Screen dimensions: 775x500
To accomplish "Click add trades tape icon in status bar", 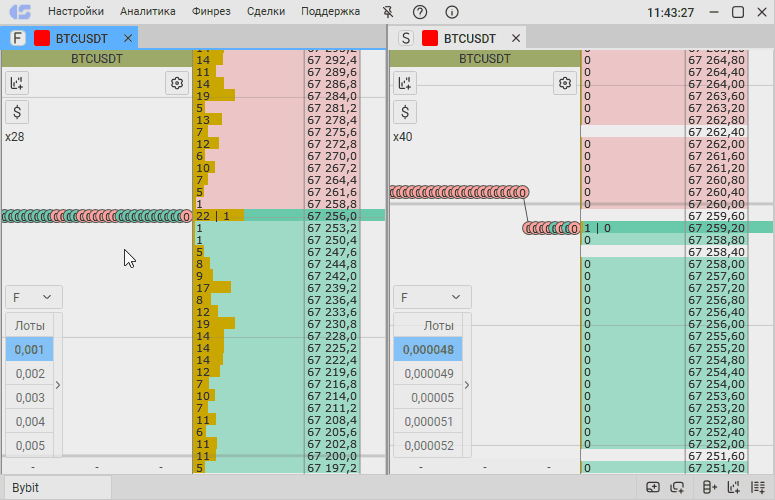I will [758, 488].
